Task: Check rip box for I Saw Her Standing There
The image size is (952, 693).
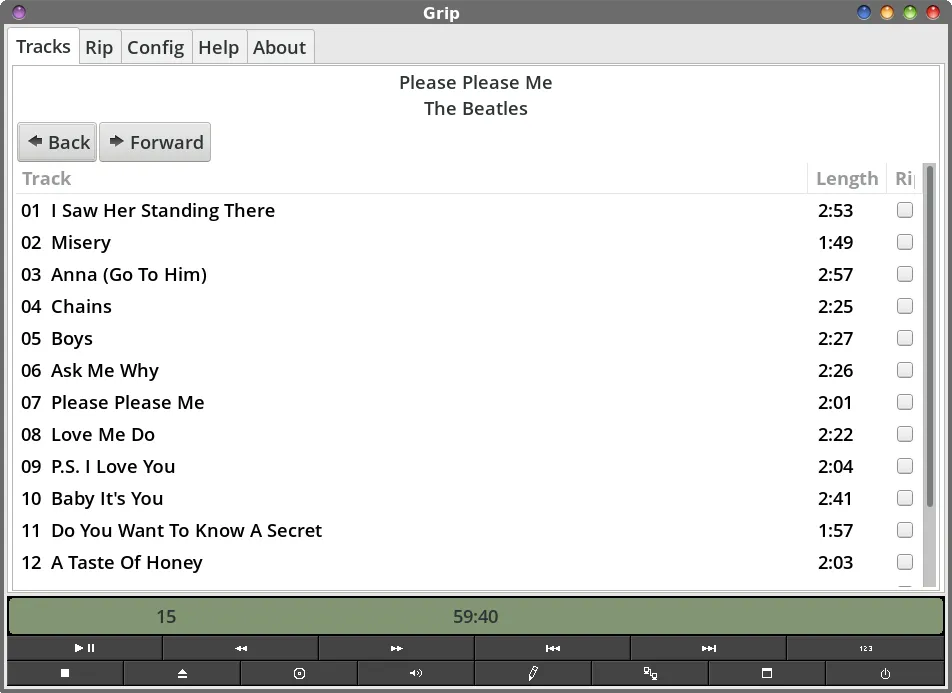Action: (905, 210)
